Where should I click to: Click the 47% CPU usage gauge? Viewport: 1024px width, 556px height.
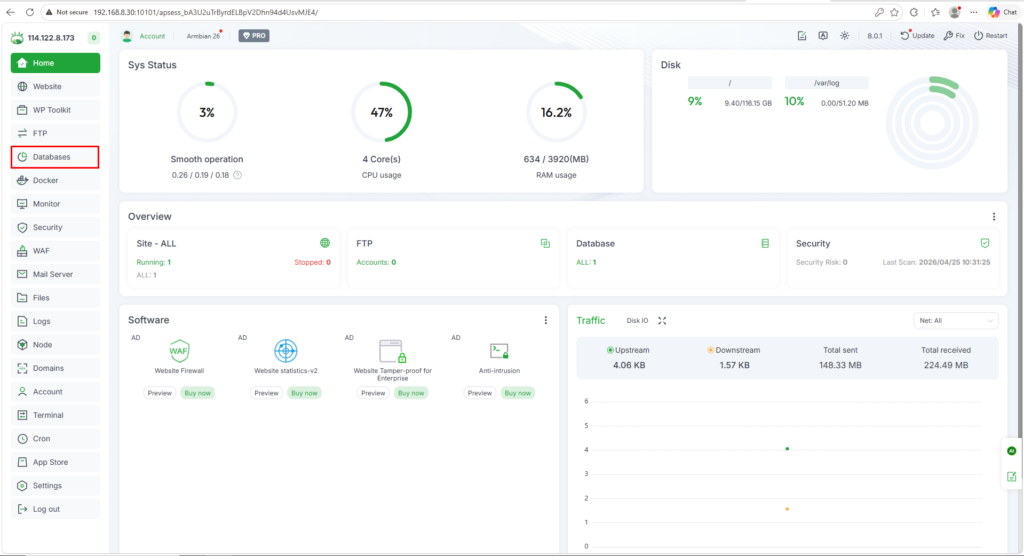click(x=381, y=113)
